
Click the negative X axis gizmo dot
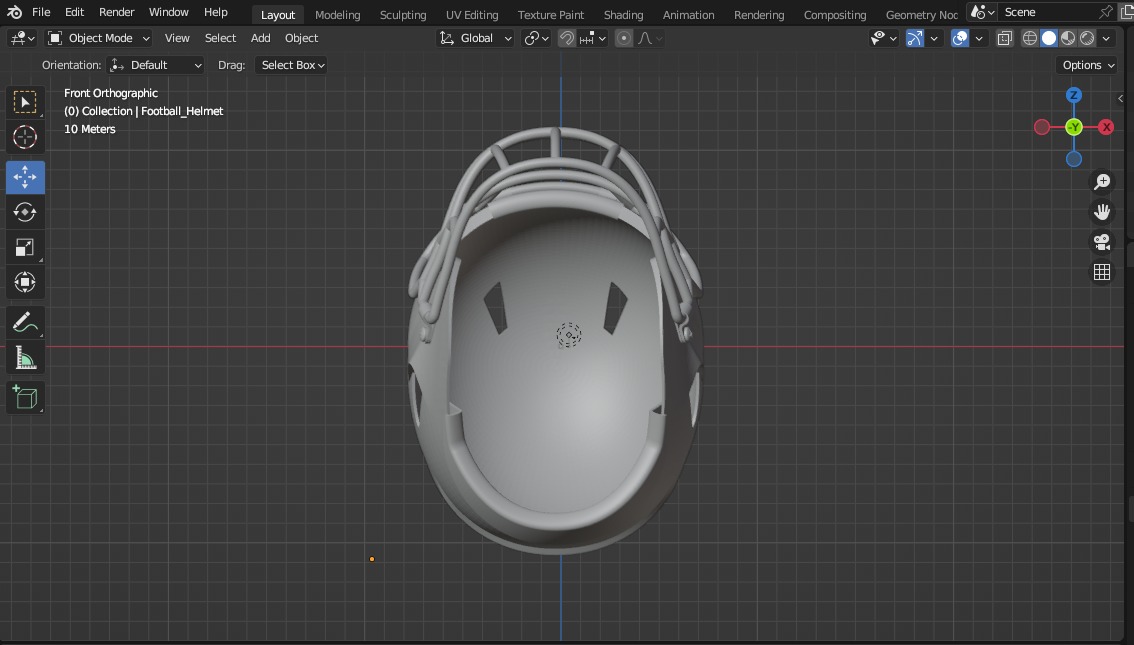pos(1041,127)
